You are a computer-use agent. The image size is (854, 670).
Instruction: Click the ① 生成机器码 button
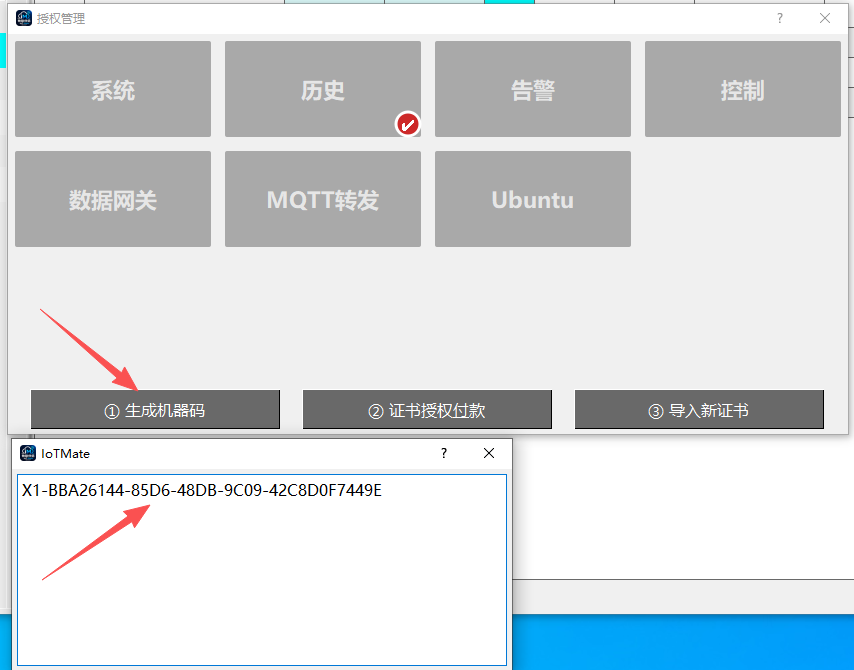tap(155, 410)
